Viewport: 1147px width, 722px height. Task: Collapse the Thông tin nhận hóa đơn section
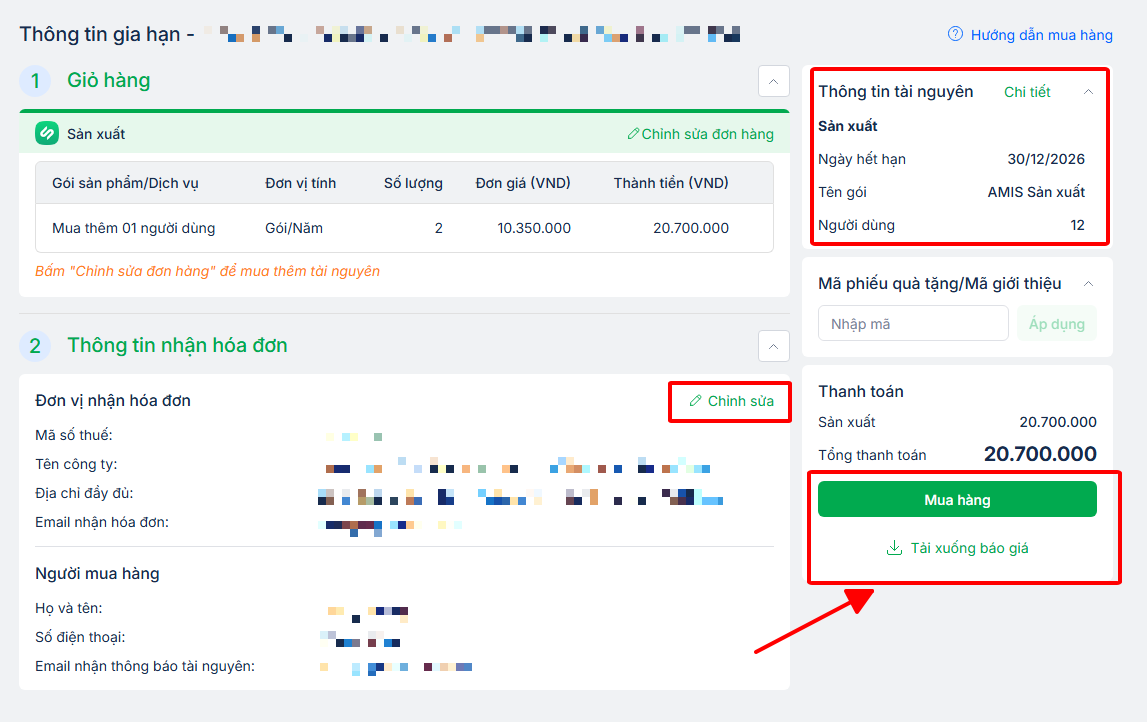pos(774,345)
